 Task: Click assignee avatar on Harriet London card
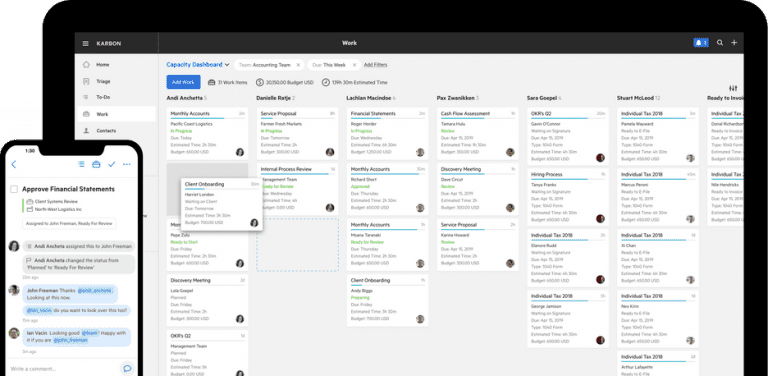254,223
